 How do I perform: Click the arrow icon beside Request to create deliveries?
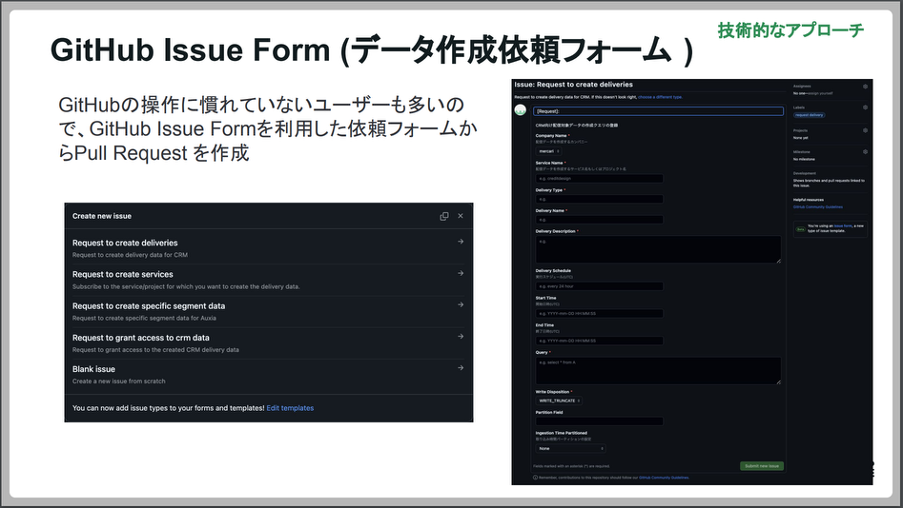click(x=460, y=242)
